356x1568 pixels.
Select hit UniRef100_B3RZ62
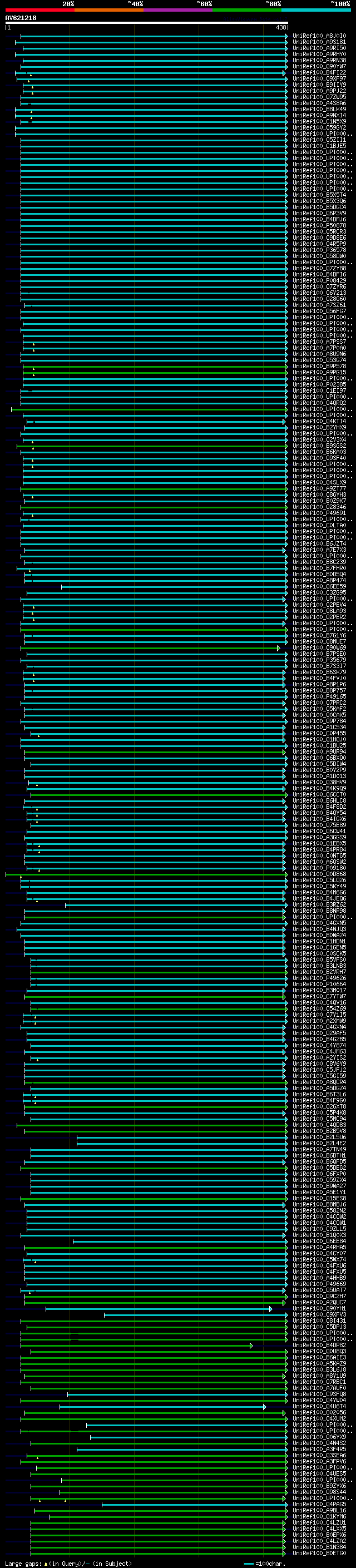(x=319, y=904)
